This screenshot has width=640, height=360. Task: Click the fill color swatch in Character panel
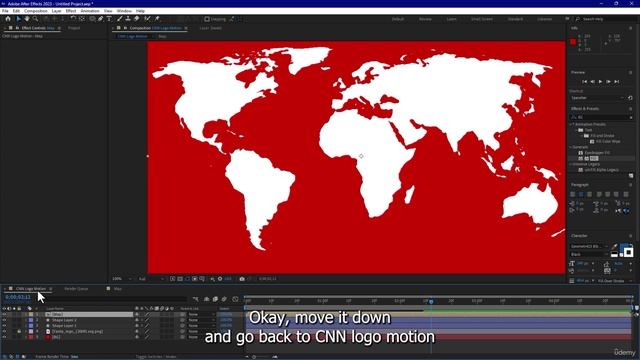click(x=624, y=248)
